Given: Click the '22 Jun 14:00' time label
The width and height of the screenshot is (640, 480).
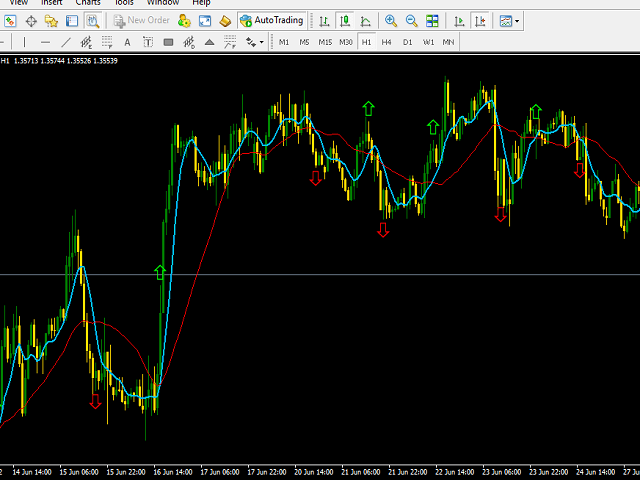Looking at the screenshot, I should pyautogui.click(x=454, y=472).
